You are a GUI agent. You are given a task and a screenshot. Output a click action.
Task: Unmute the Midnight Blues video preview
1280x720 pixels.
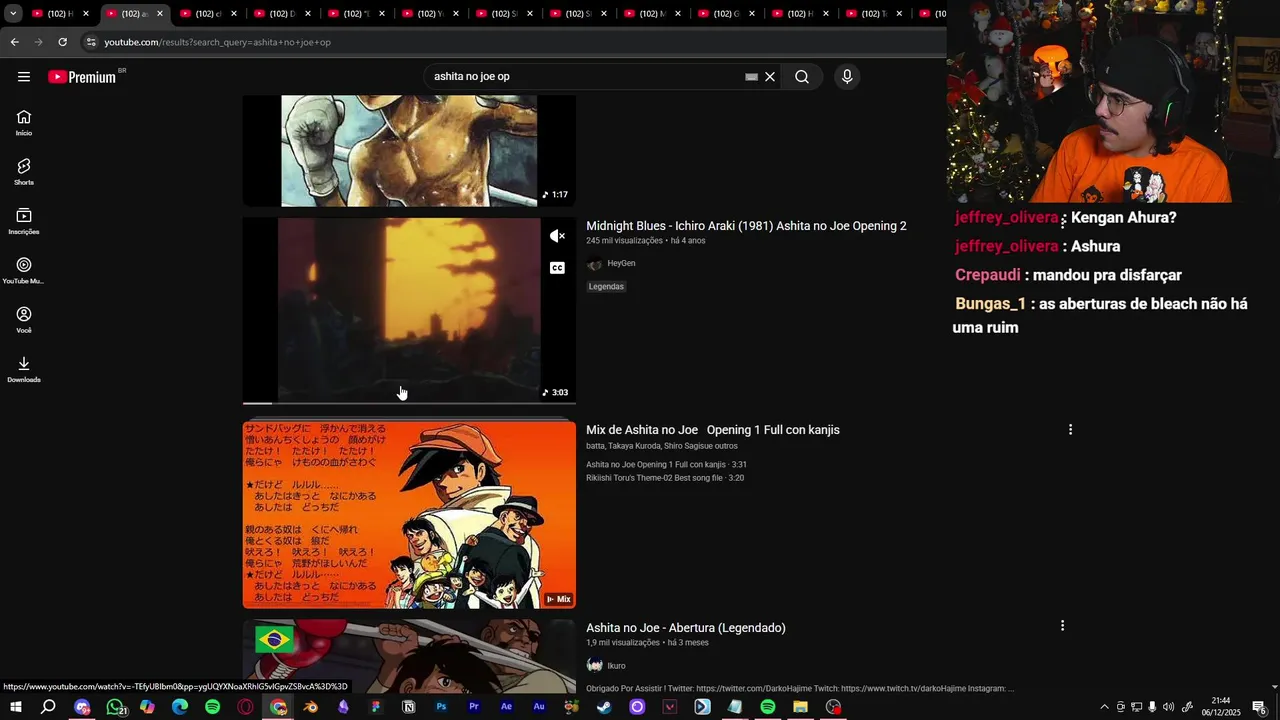558,236
